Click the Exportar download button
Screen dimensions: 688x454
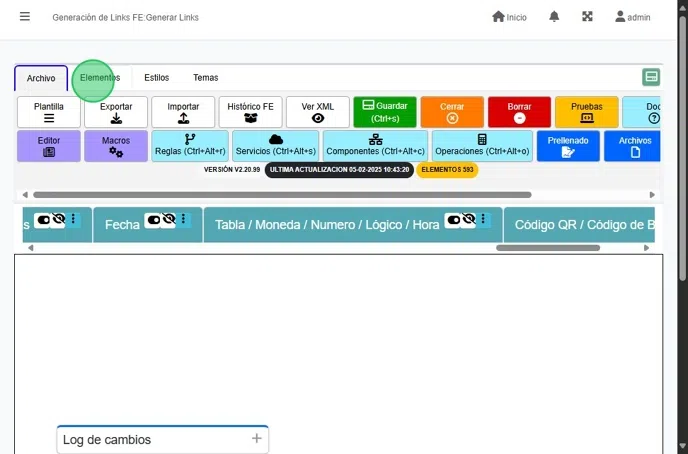pyautogui.click(x=116, y=112)
